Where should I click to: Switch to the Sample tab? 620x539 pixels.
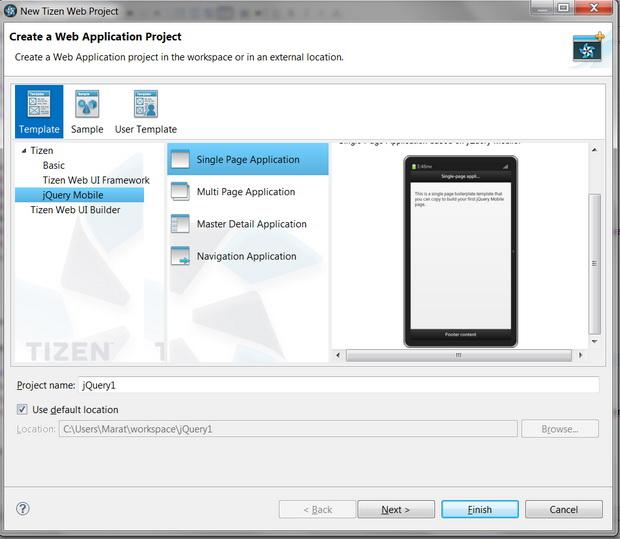[87, 112]
